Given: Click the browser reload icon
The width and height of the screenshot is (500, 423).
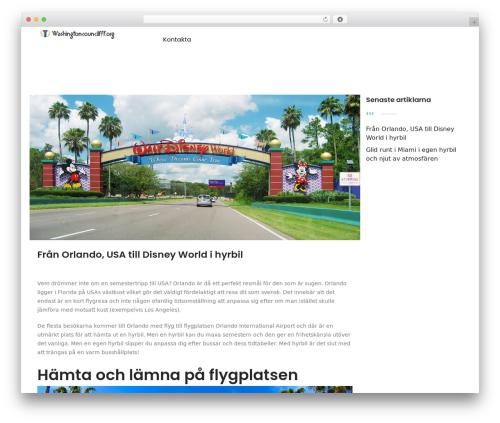Looking at the screenshot, I should [325, 20].
